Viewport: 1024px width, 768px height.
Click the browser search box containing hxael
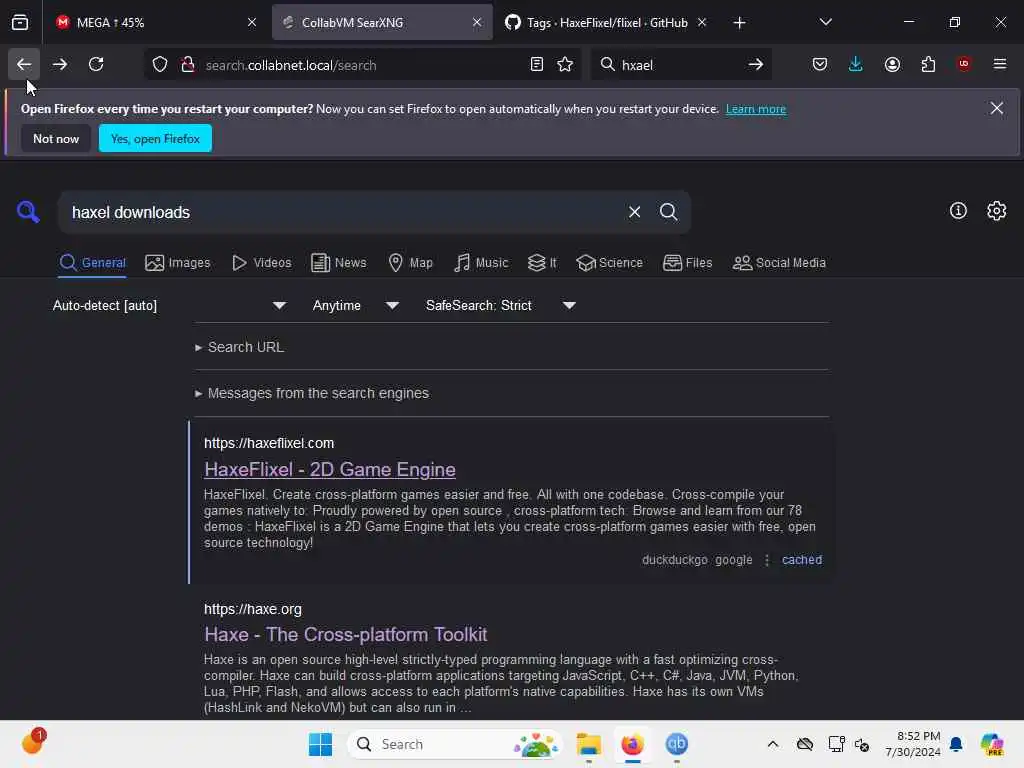(679, 65)
